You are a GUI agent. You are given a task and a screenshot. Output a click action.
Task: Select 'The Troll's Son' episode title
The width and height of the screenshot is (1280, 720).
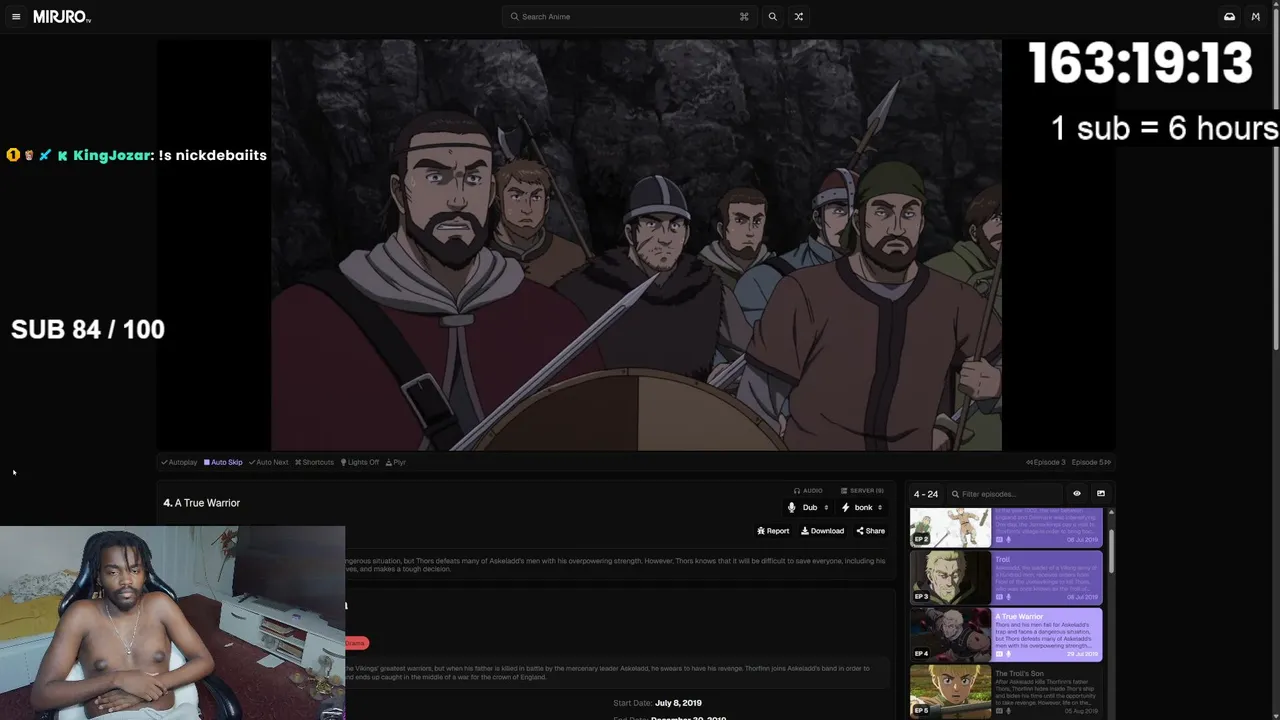(x=1019, y=674)
